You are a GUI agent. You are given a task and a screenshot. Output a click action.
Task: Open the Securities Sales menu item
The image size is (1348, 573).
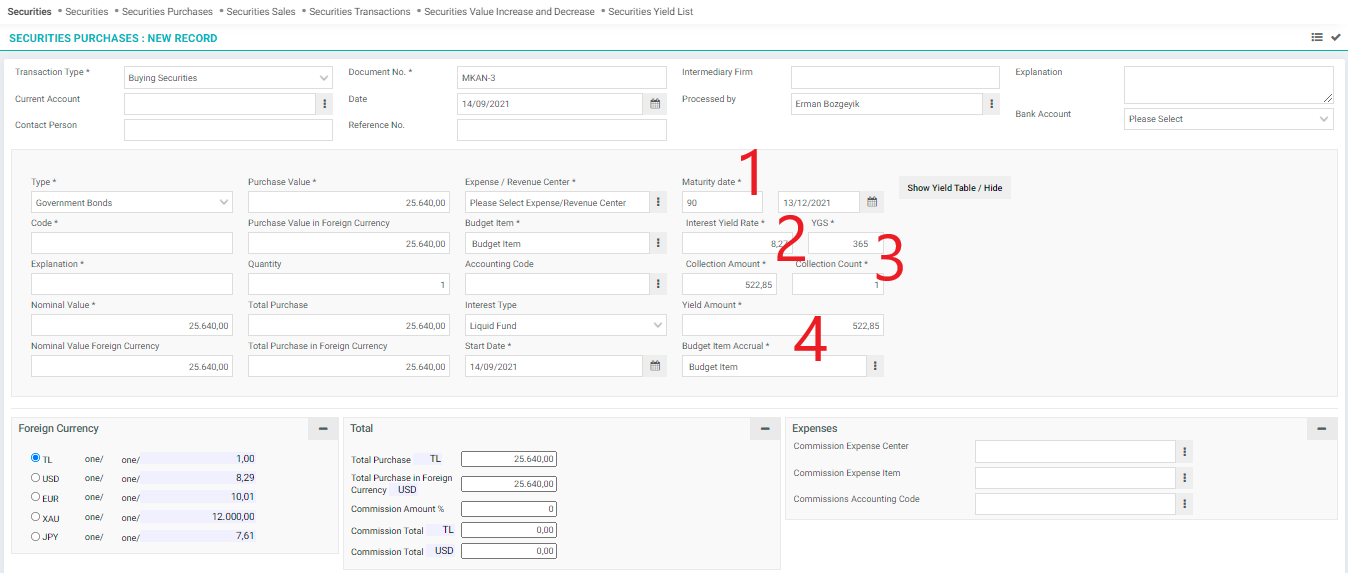[261, 12]
